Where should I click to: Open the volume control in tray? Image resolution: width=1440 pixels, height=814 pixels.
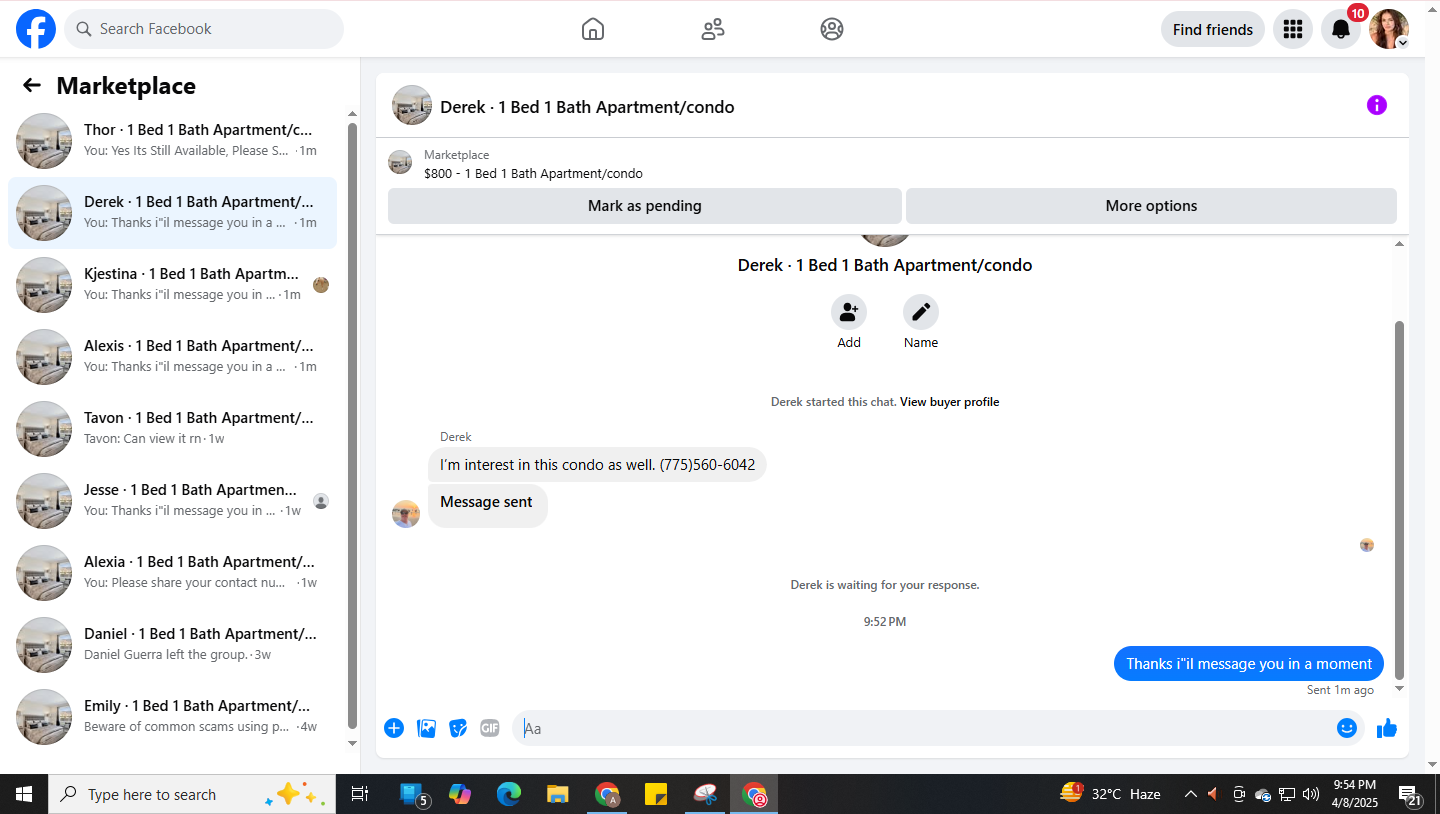pos(1311,794)
